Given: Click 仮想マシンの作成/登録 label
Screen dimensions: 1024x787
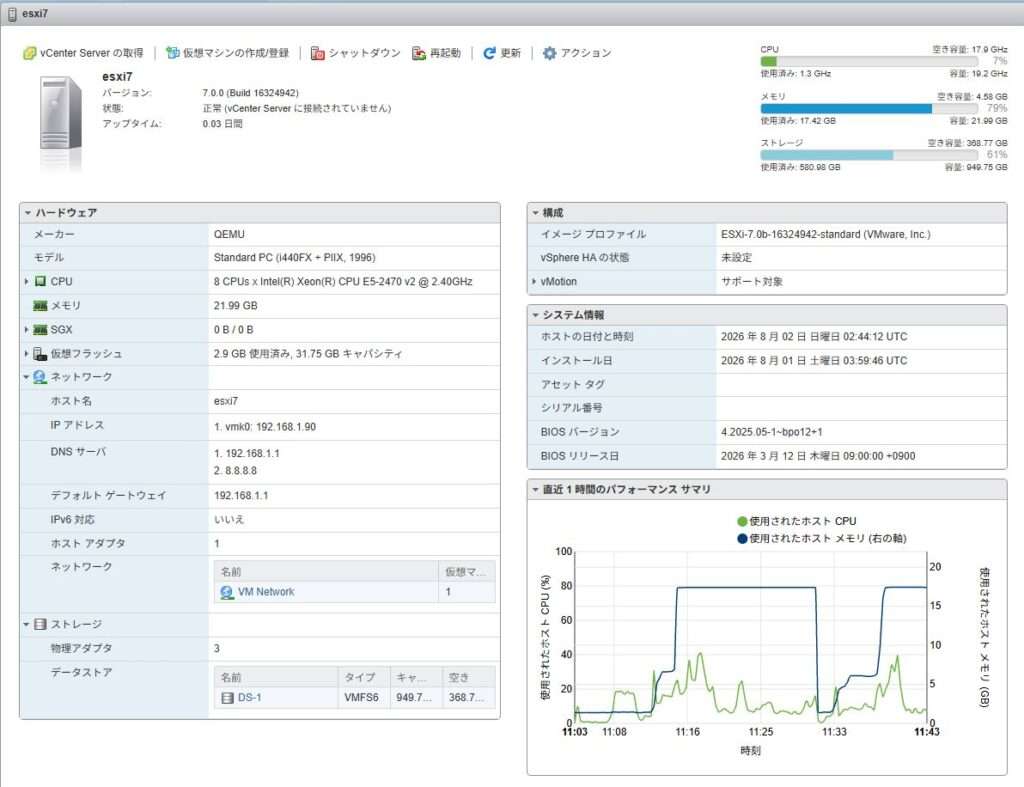Looking at the screenshot, I should (x=236, y=53).
